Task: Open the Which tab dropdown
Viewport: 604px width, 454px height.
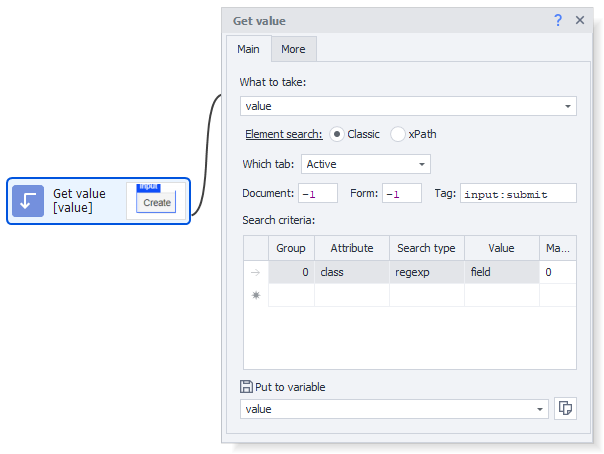Action: [x=422, y=164]
